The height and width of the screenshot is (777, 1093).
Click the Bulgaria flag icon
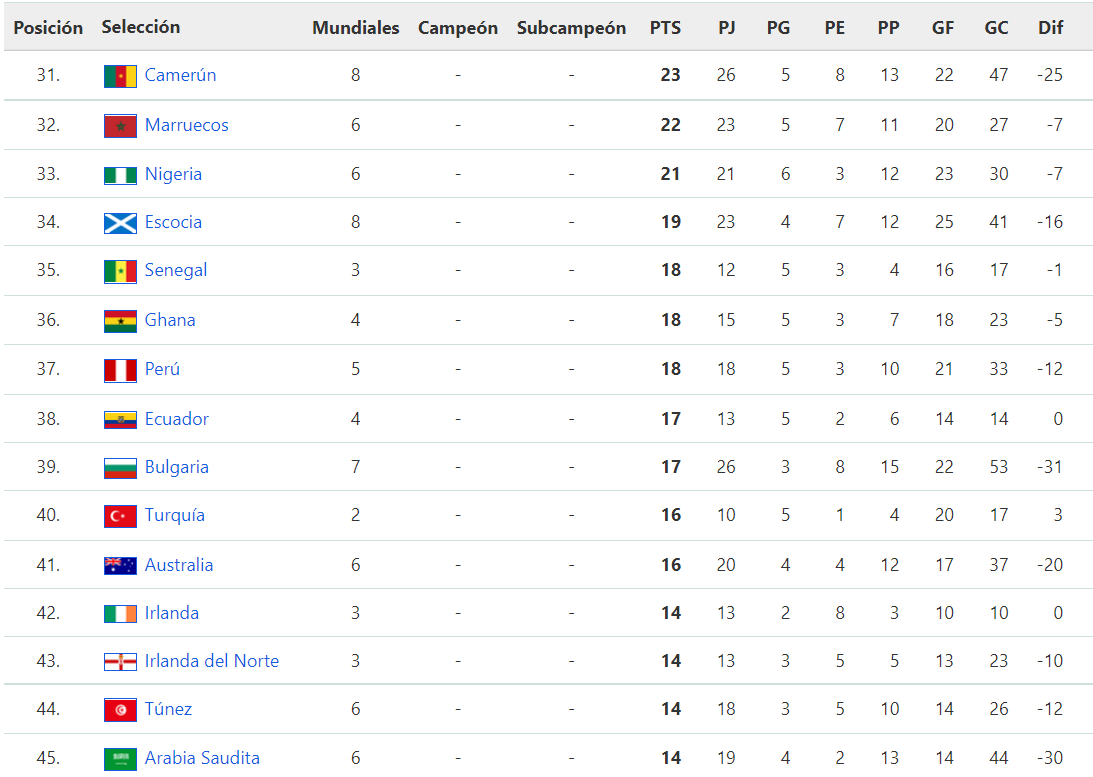(120, 468)
